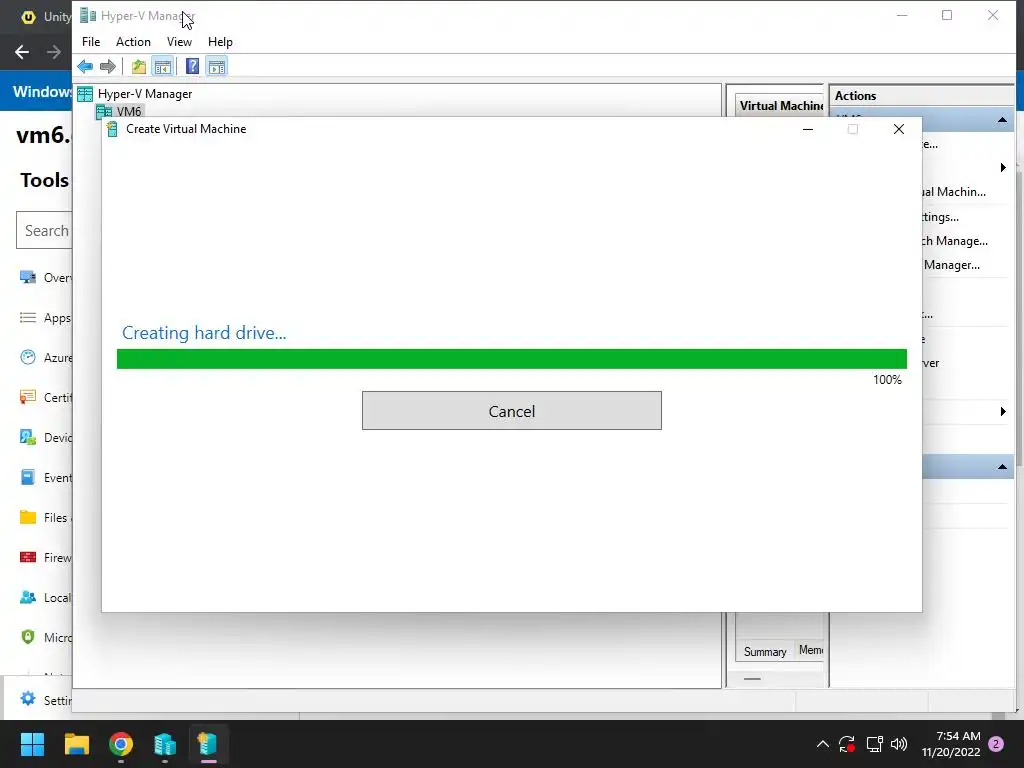The width and height of the screenshot is (1024, 768).
Task: Click the network tray icon
Action: 874,744
